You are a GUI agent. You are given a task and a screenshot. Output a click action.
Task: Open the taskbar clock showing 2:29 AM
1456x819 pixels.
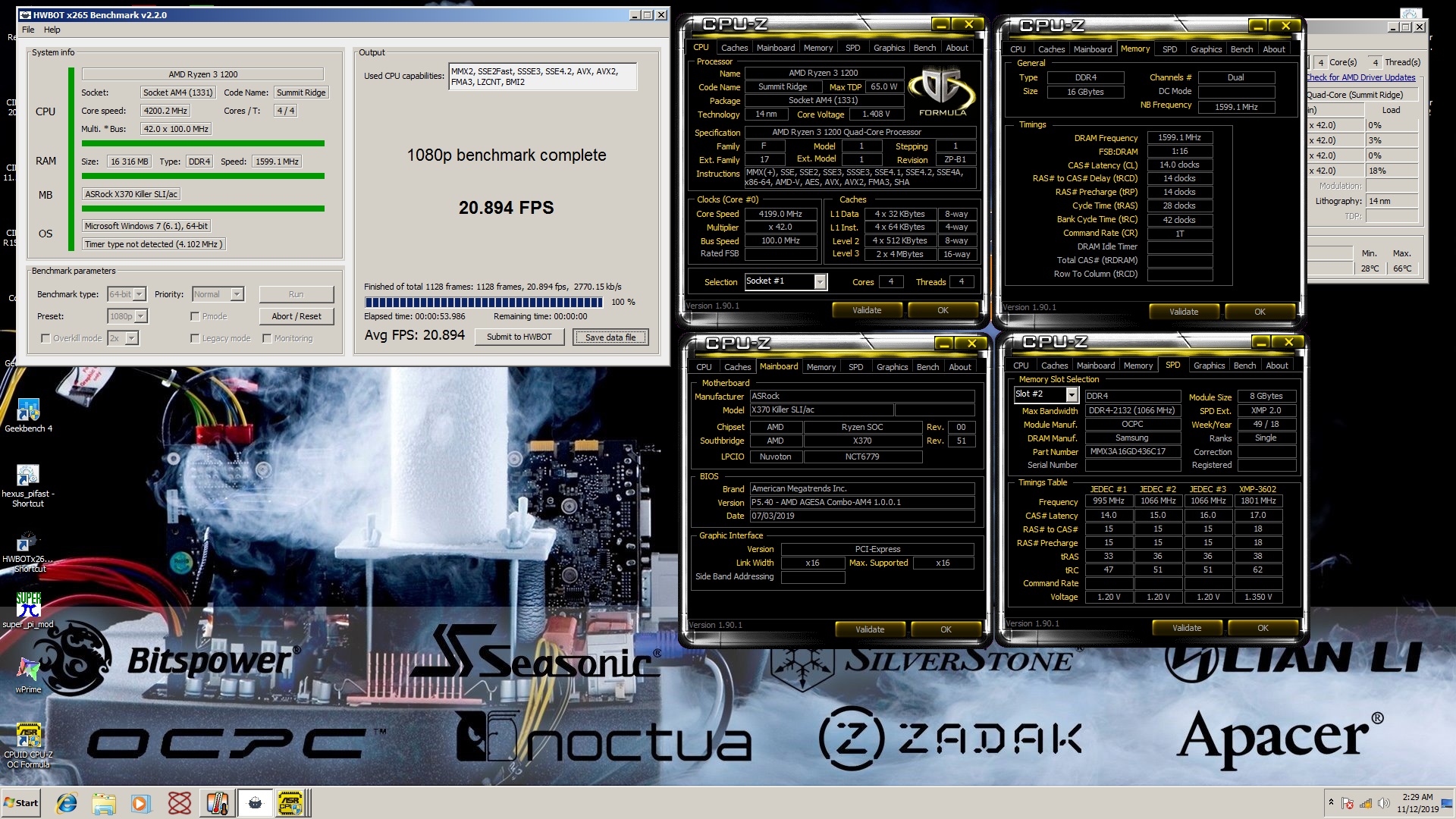(x=1417, y=803)
